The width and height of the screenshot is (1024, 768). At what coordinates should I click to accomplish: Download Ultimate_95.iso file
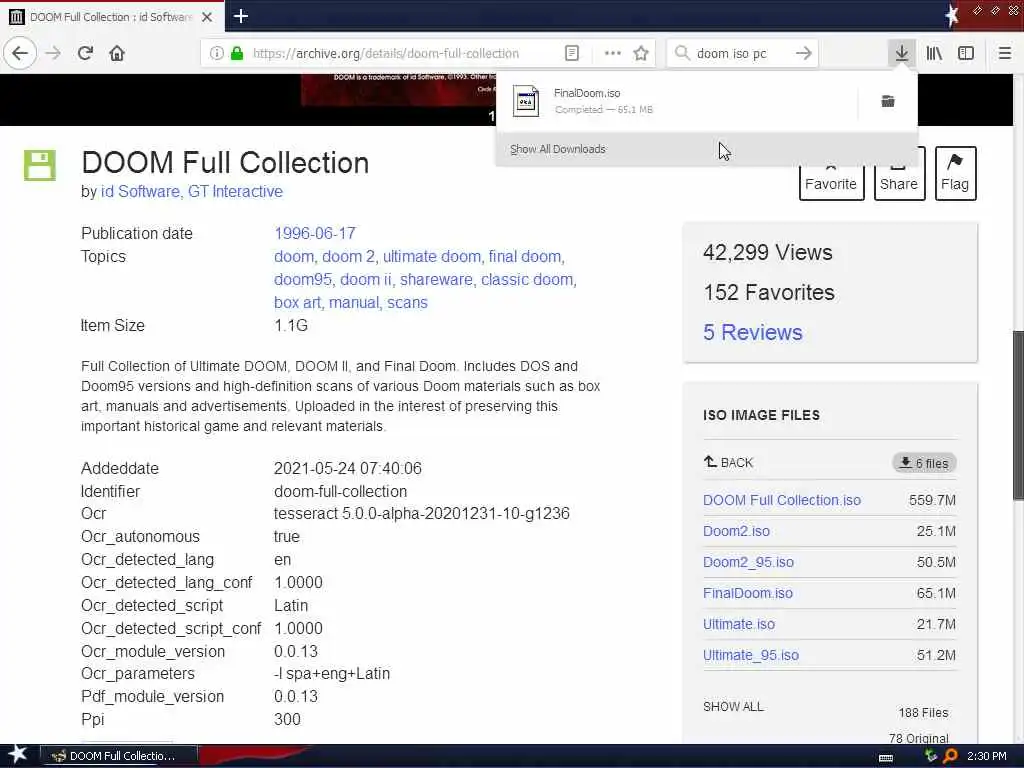pos(751,655)
